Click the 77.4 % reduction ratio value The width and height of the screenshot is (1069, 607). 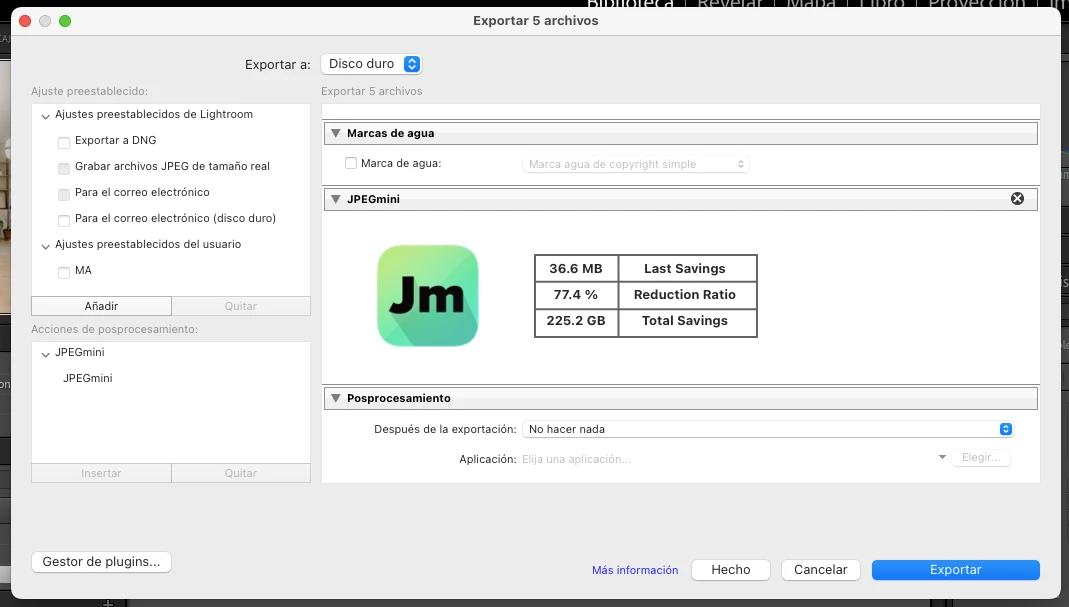point(576,295)
